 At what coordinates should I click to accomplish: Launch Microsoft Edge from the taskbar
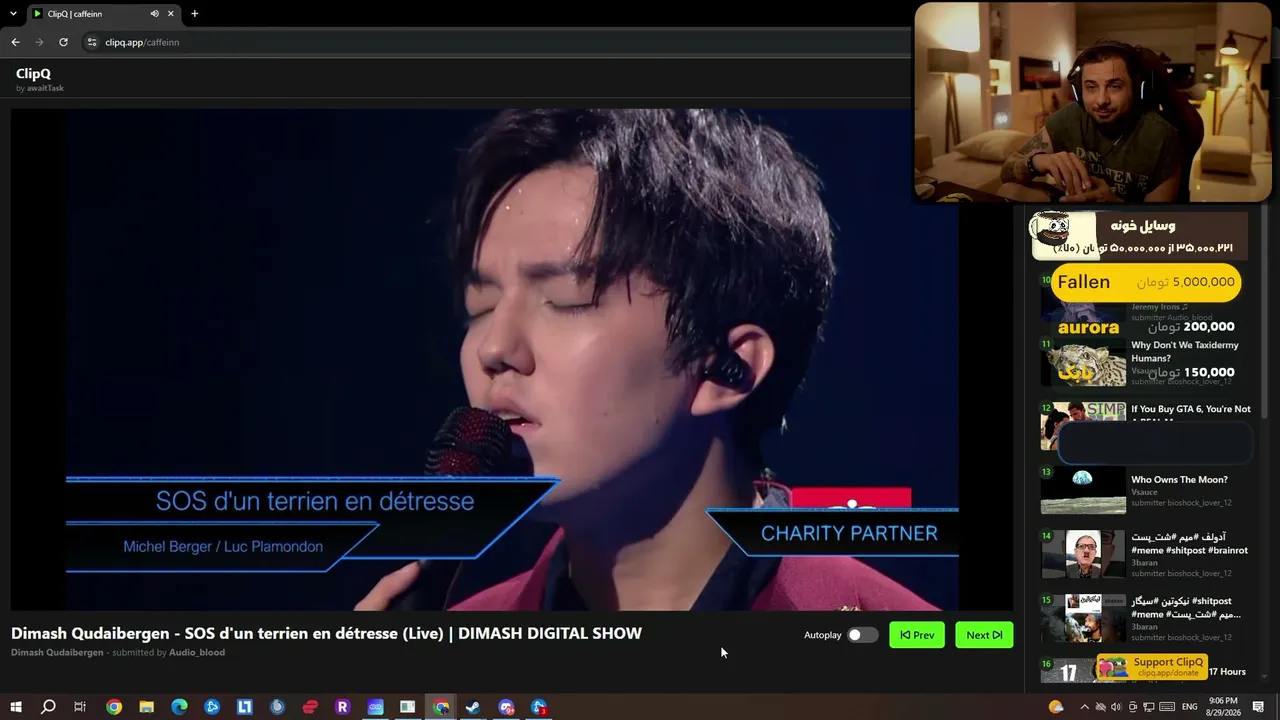tap(179, 707)
